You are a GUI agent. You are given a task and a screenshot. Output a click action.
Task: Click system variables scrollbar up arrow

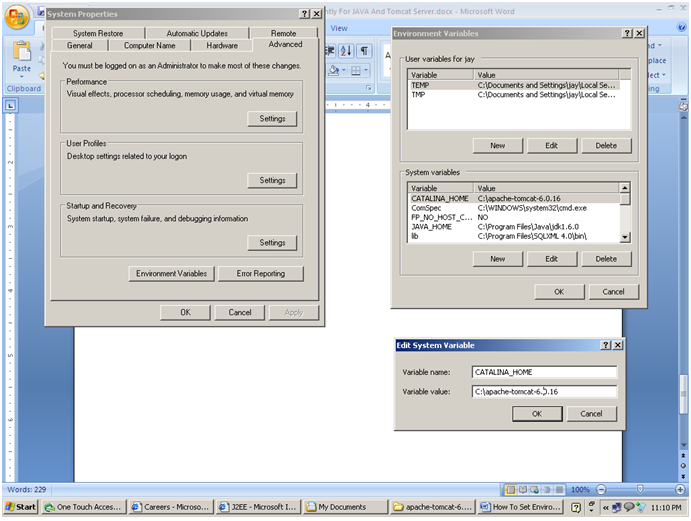point(624,188)
